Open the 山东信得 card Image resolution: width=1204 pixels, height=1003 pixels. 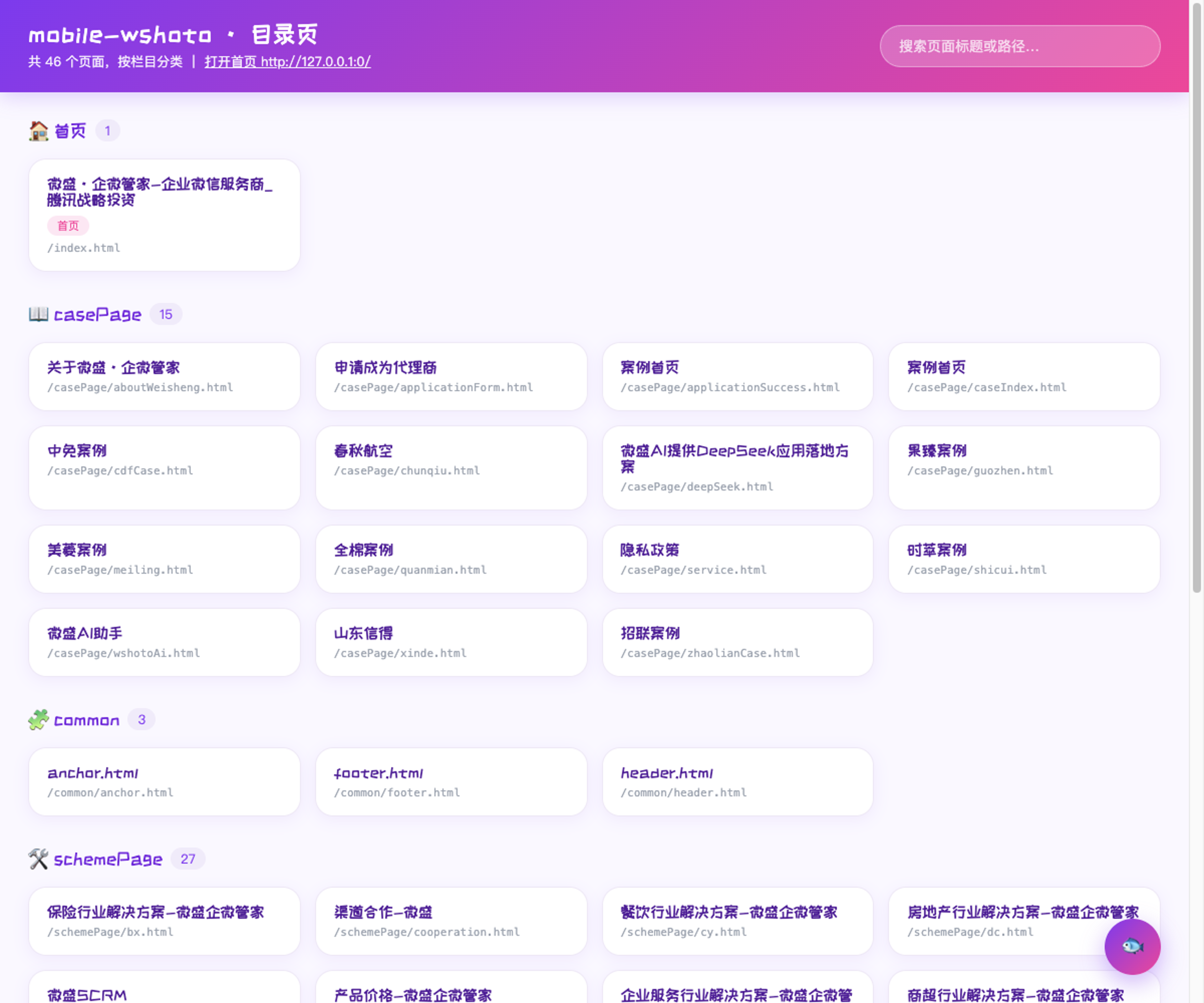click(x=451, y=642)
